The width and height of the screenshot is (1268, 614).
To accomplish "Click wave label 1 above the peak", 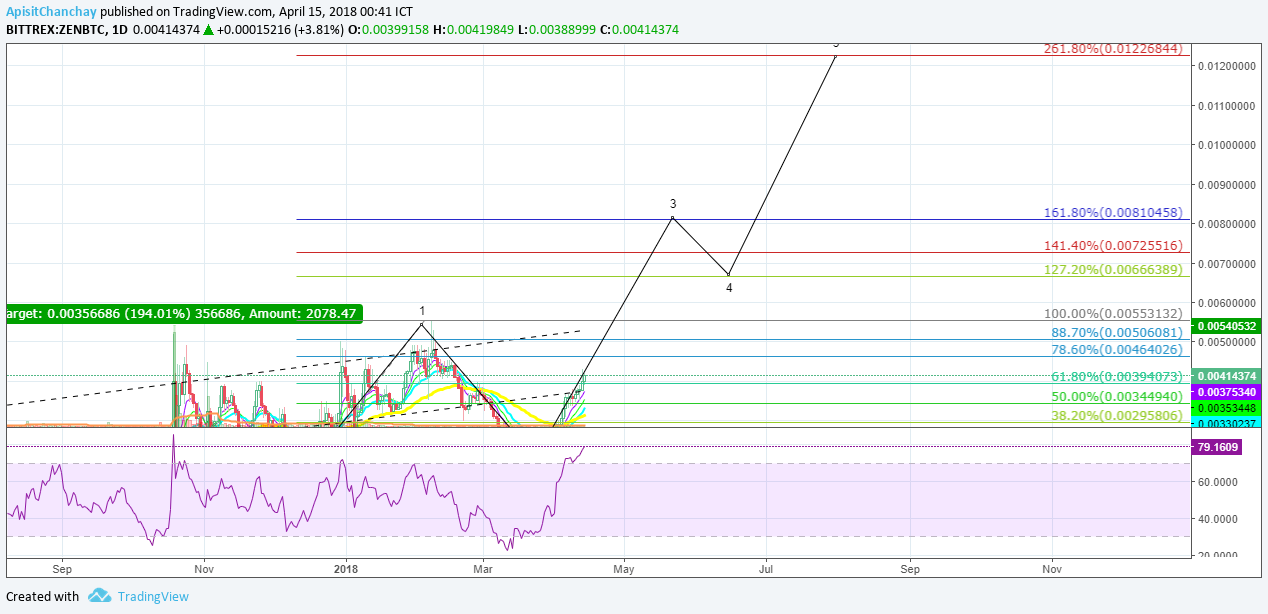I will click(422, 311).
